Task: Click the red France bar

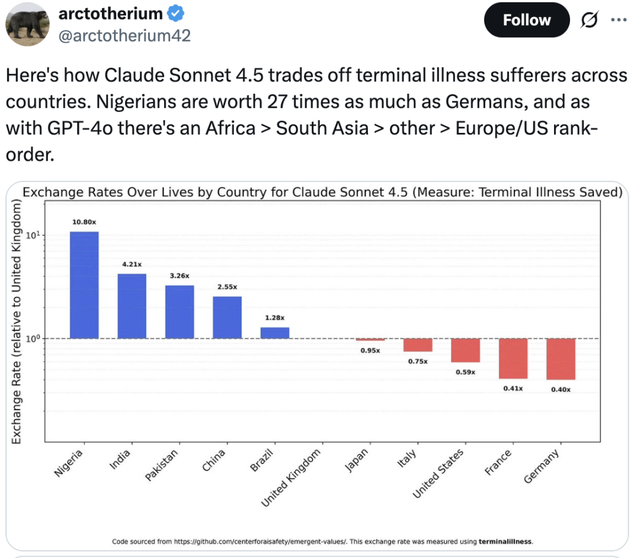Action: click(513, 358)
